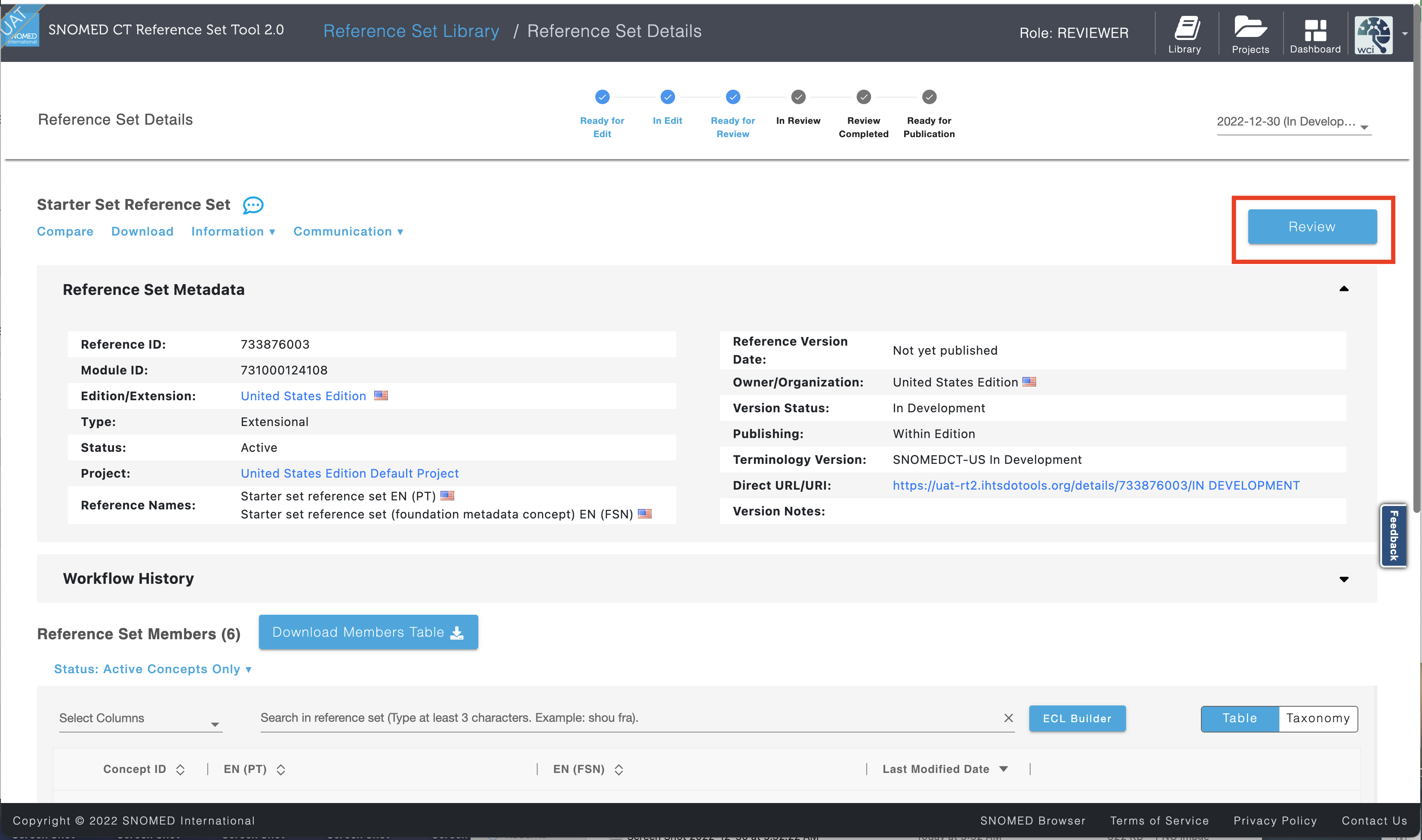This screenshot has width=1422, height=840.
Task: Open the Direct URL/URI link
Action: (x=1096, y=486)
